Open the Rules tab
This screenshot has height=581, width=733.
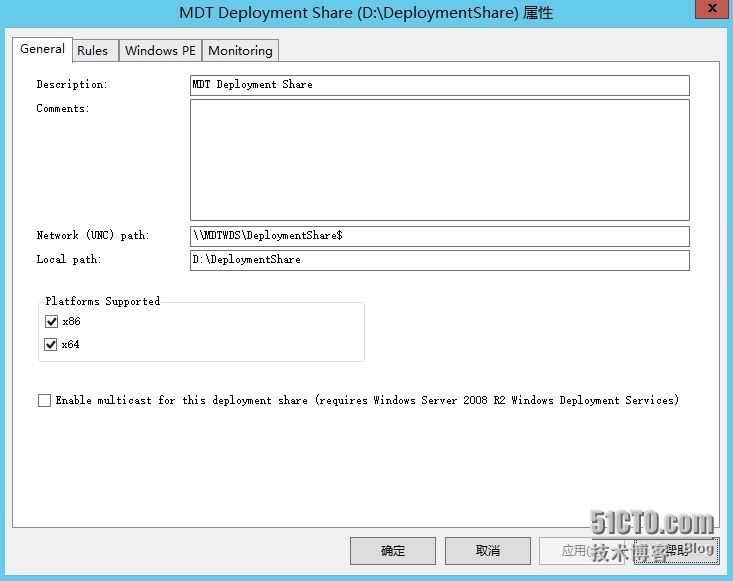(x=93, y=50)
